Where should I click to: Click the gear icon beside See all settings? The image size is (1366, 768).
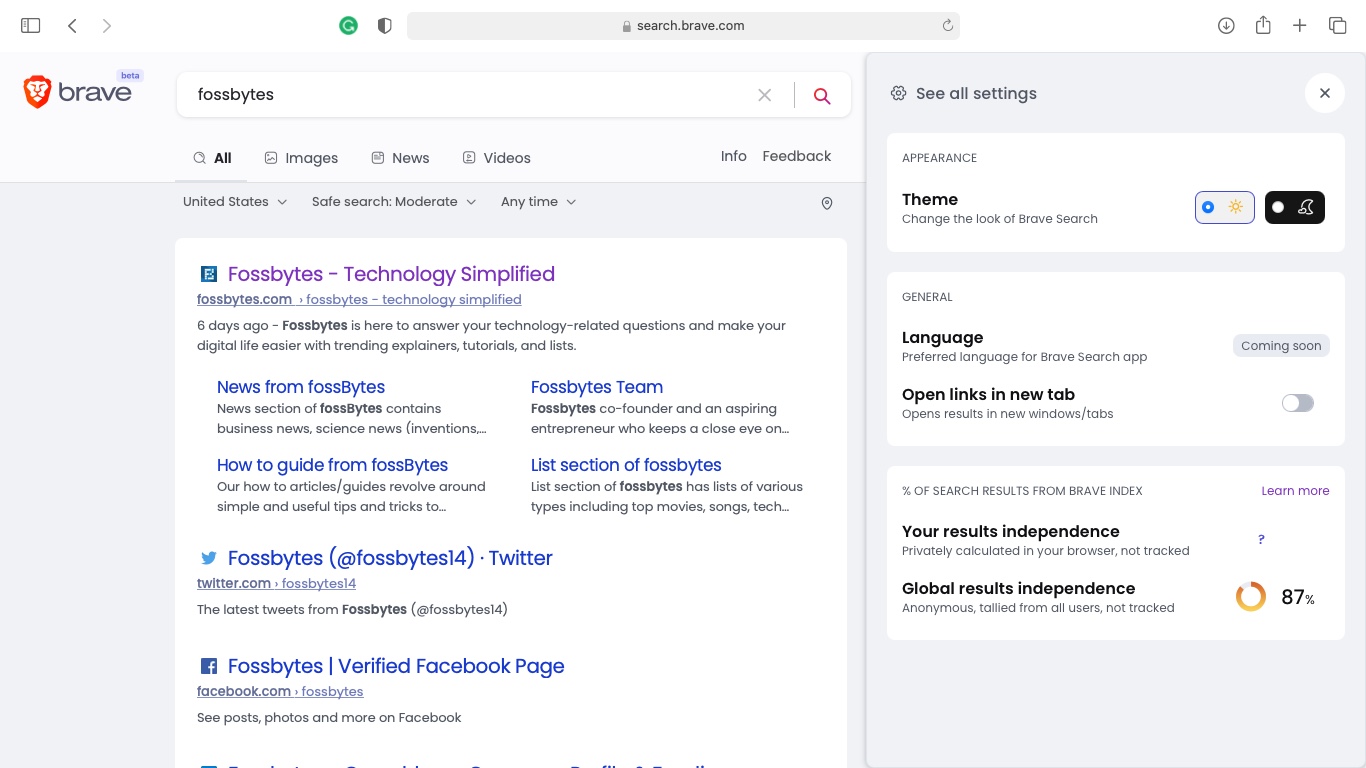coord(898,93)
